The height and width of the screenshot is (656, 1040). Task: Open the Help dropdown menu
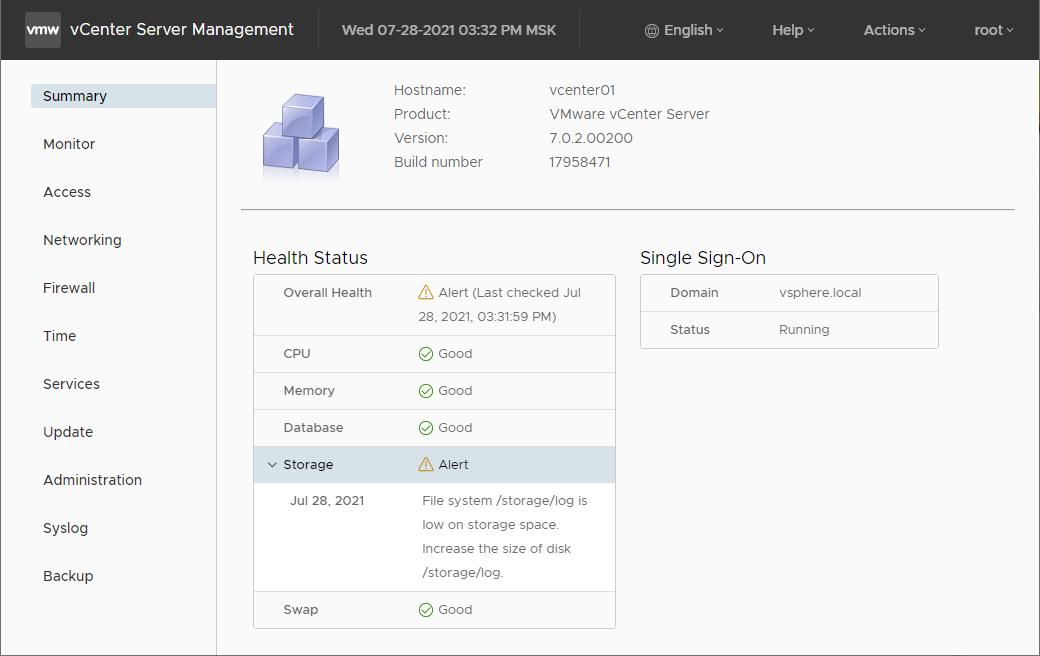click(x=793, y=30)
